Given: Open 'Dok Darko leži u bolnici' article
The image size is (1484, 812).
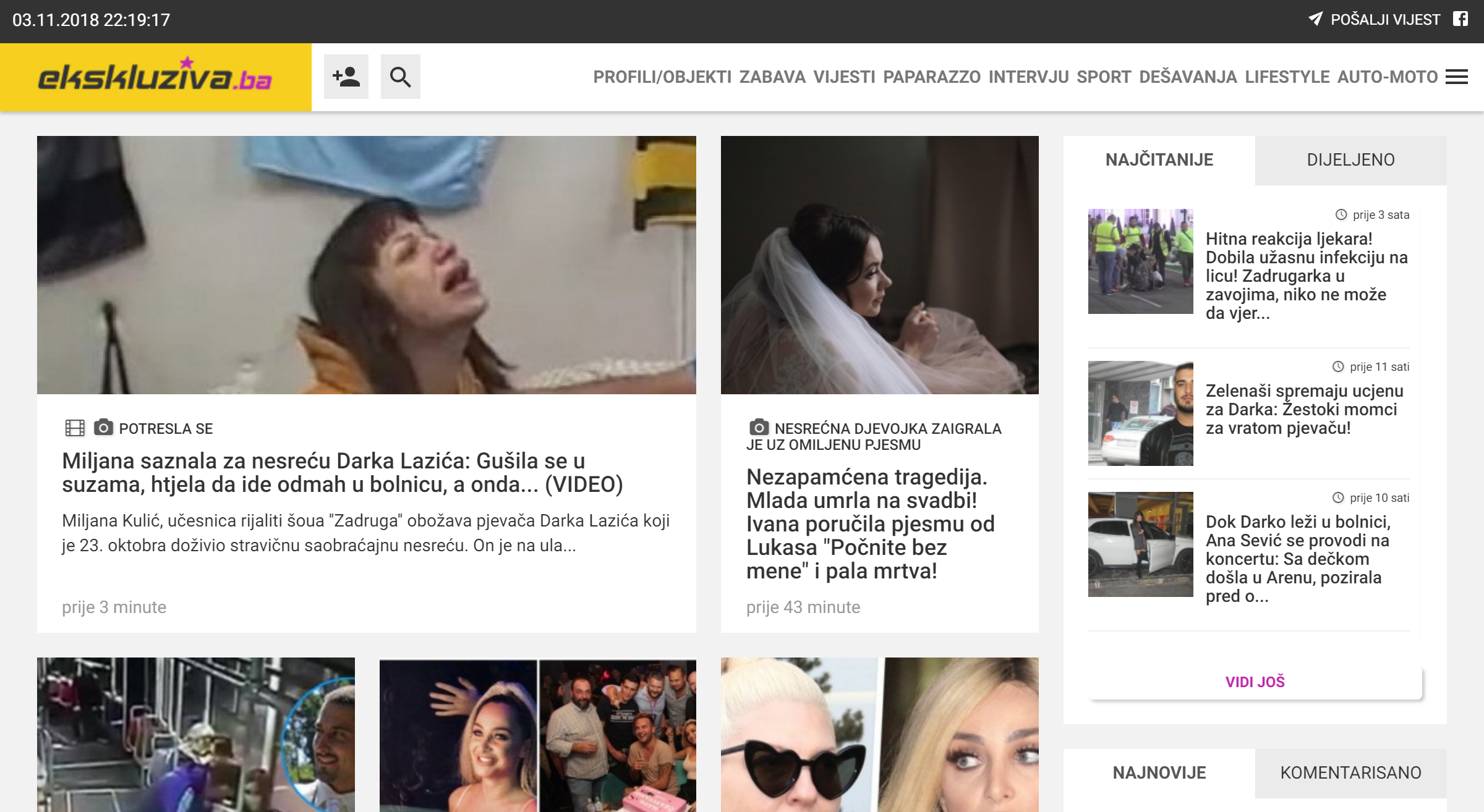Looking at the screenshot, I should tap(1298, 559).
